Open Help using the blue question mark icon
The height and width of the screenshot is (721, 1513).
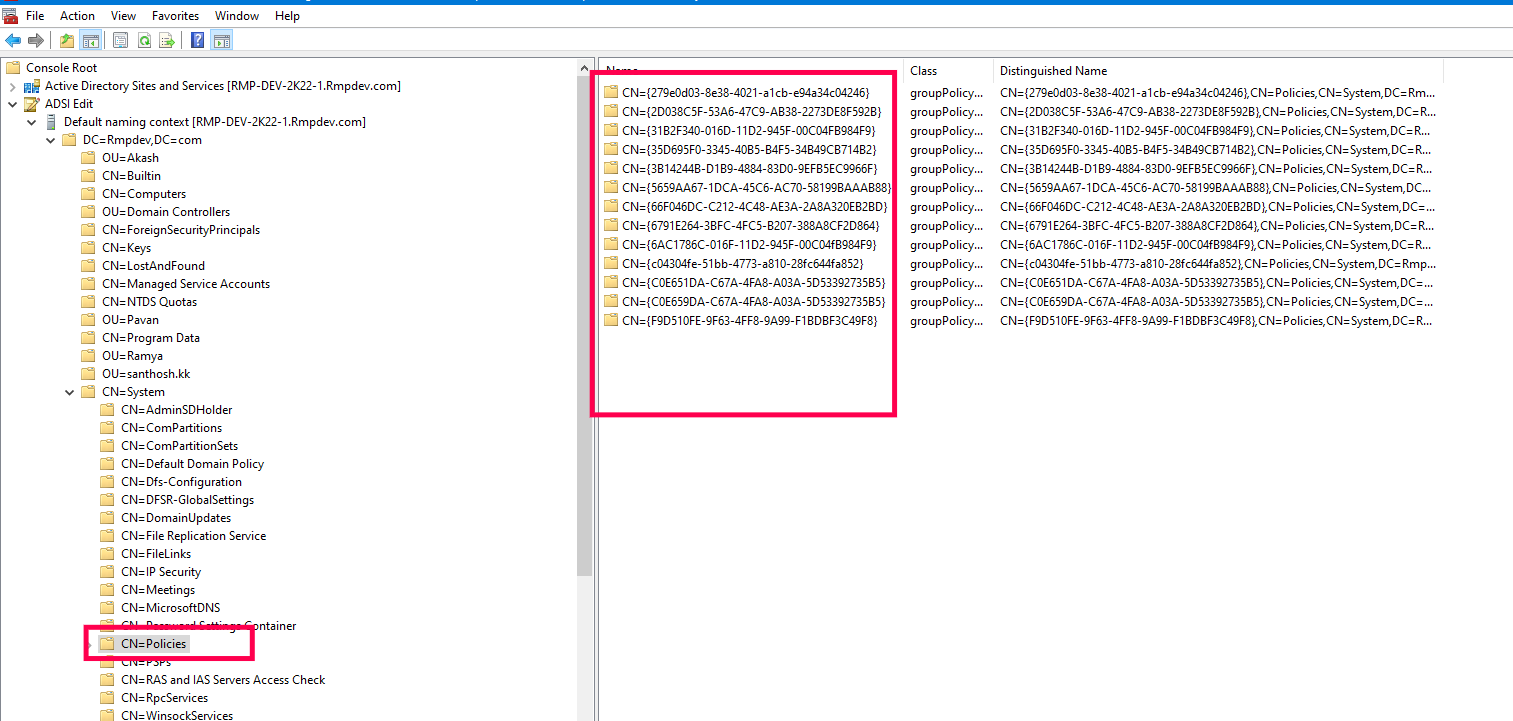[x=196, y=40]
